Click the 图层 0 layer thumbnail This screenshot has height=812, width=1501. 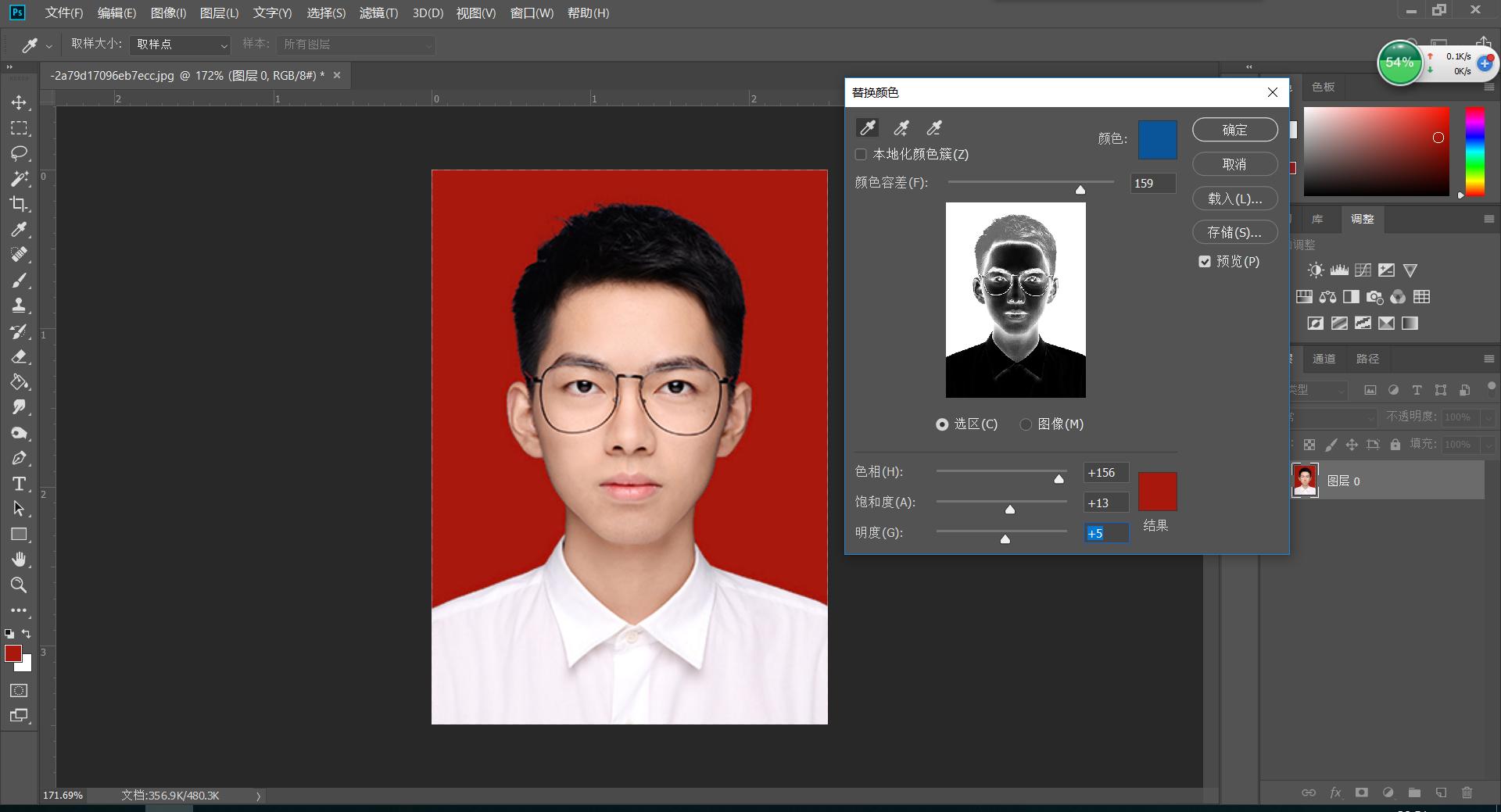click(1304, 481)
